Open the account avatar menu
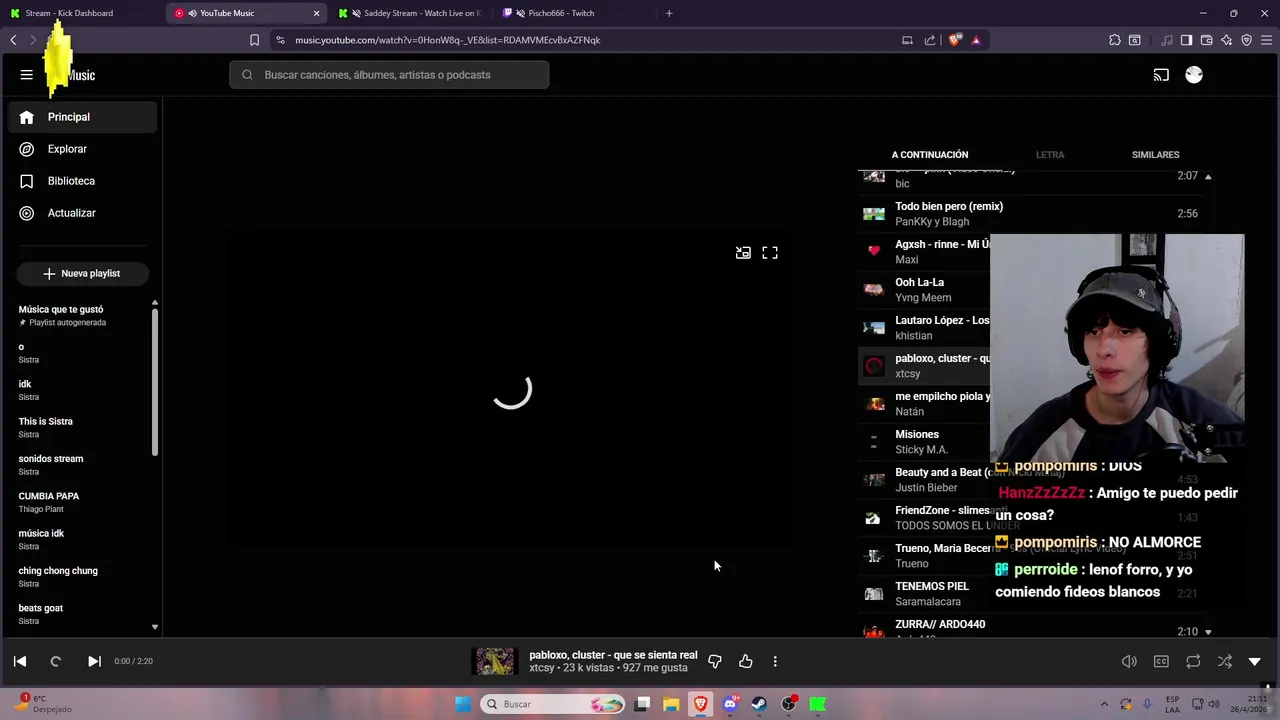This screenshot has height=720, width=1280. click(x=1194, y=75)
